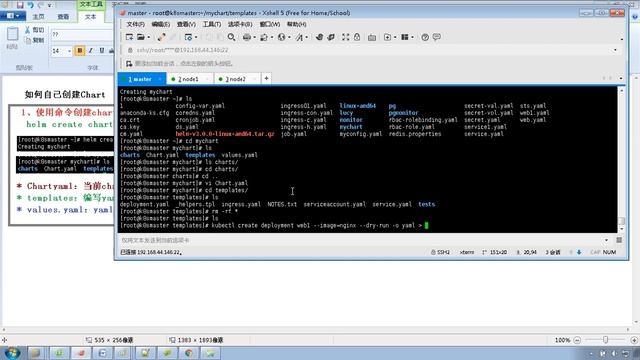Viewport: 640px width, 360px height.
Task: Click the full screen icon in Xshell toolbar
Action: pyautogui.click(x=345, y=37)
